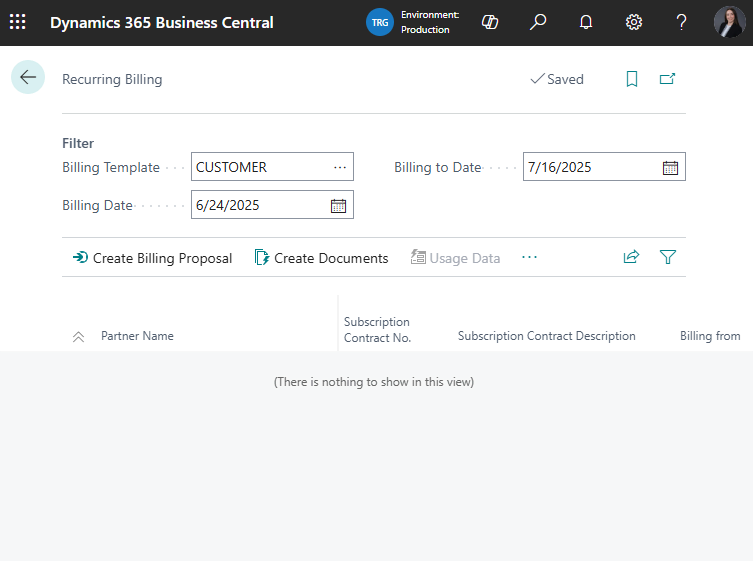Click the share icon in toolbar

(x=631, y=257)
